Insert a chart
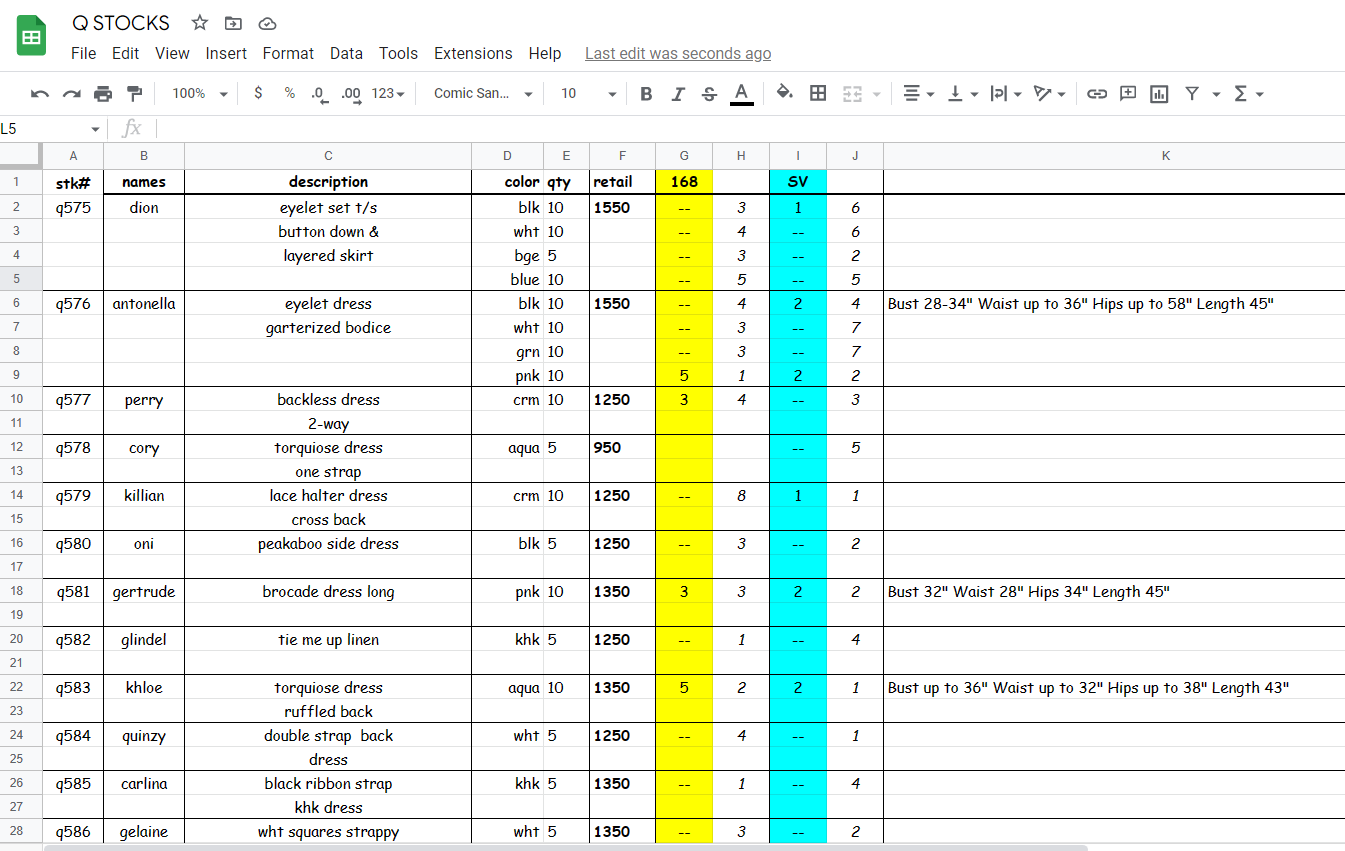Screen dimensions: 1345x851 (1159, 94)
